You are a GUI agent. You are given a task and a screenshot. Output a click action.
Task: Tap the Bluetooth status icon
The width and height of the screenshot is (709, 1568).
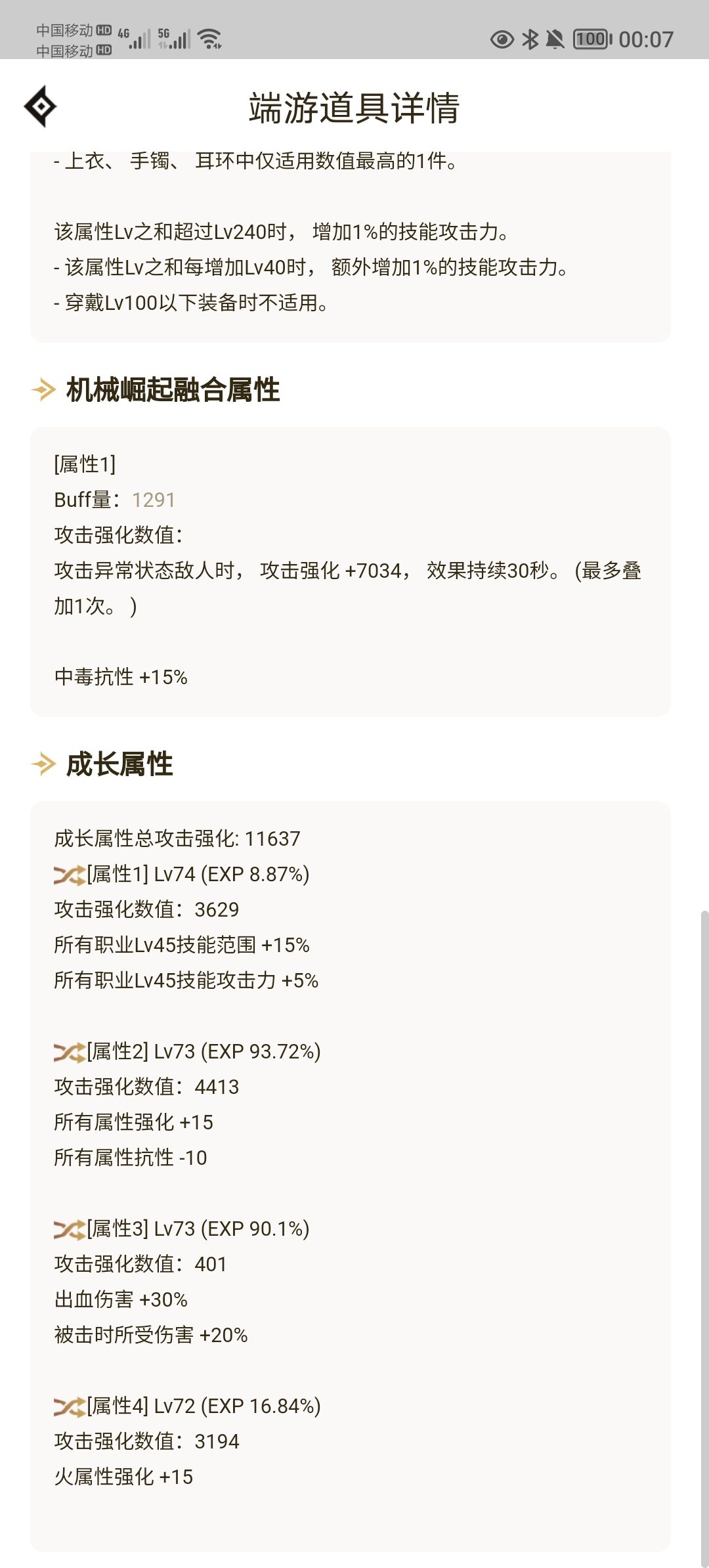coord(530,39)
